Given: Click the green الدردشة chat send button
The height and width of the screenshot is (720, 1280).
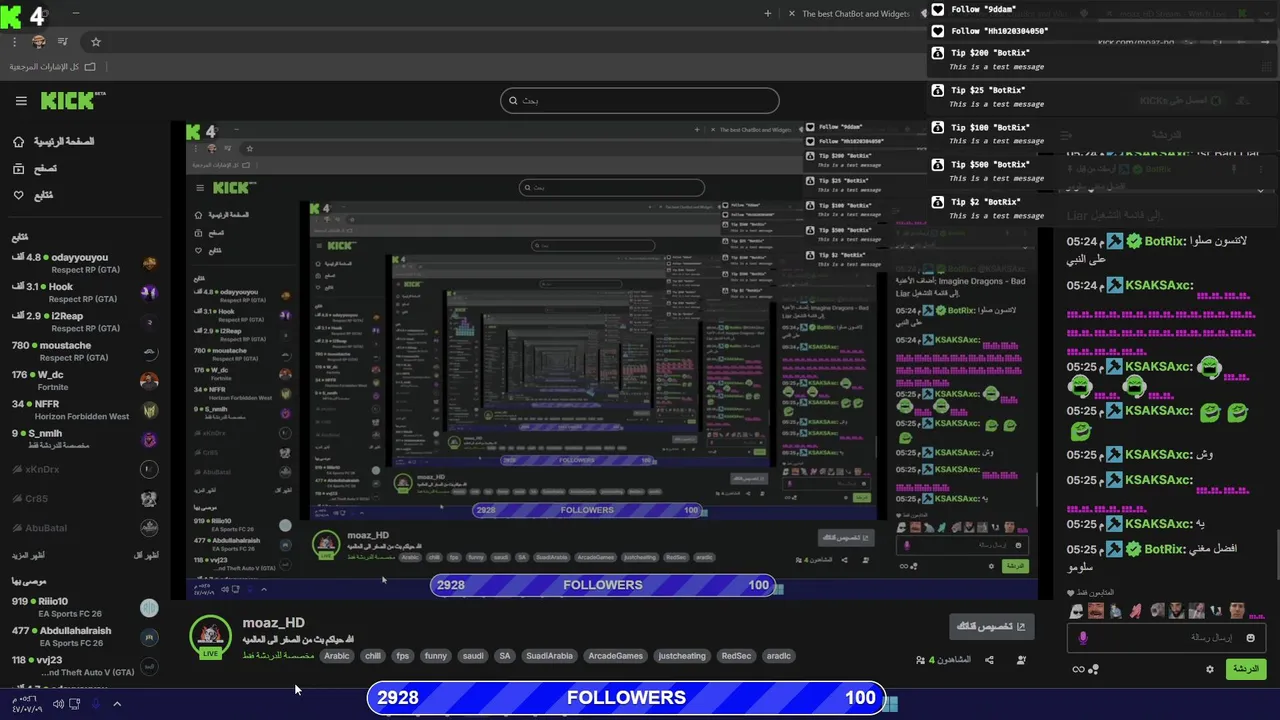Looking at the screenshot, I should click(x=1246, y=669).
